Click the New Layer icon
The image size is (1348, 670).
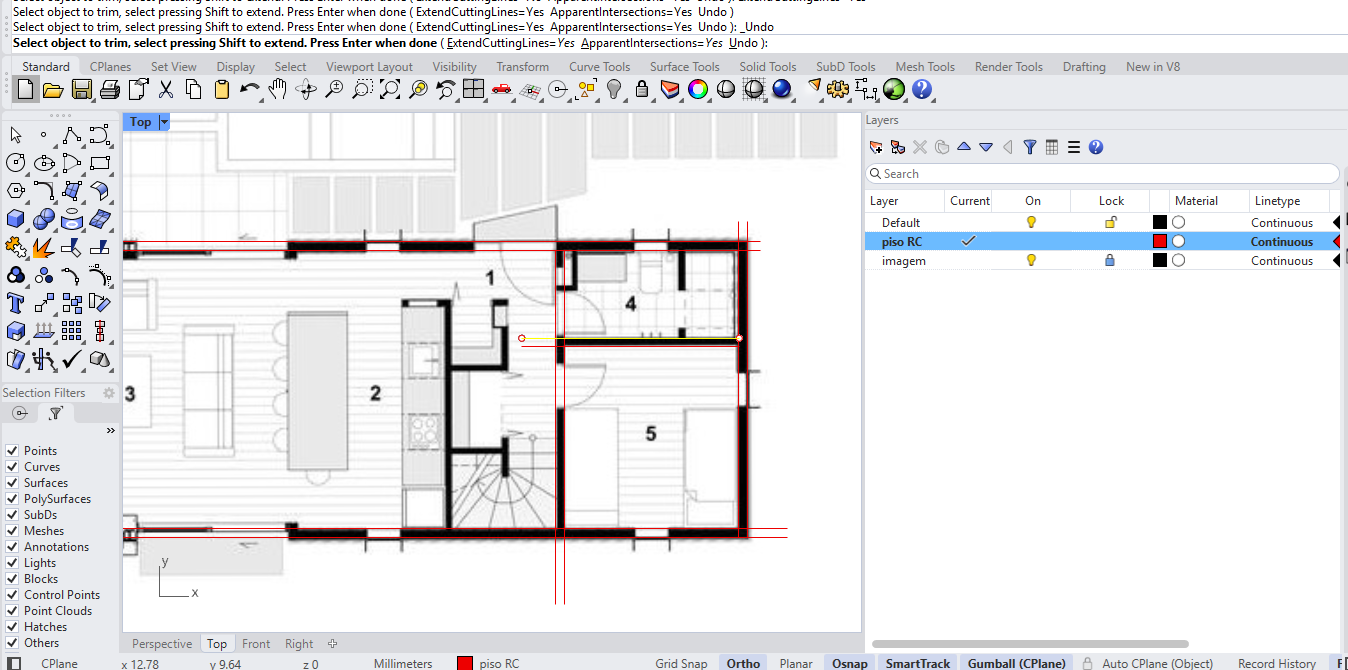(876, 147)
